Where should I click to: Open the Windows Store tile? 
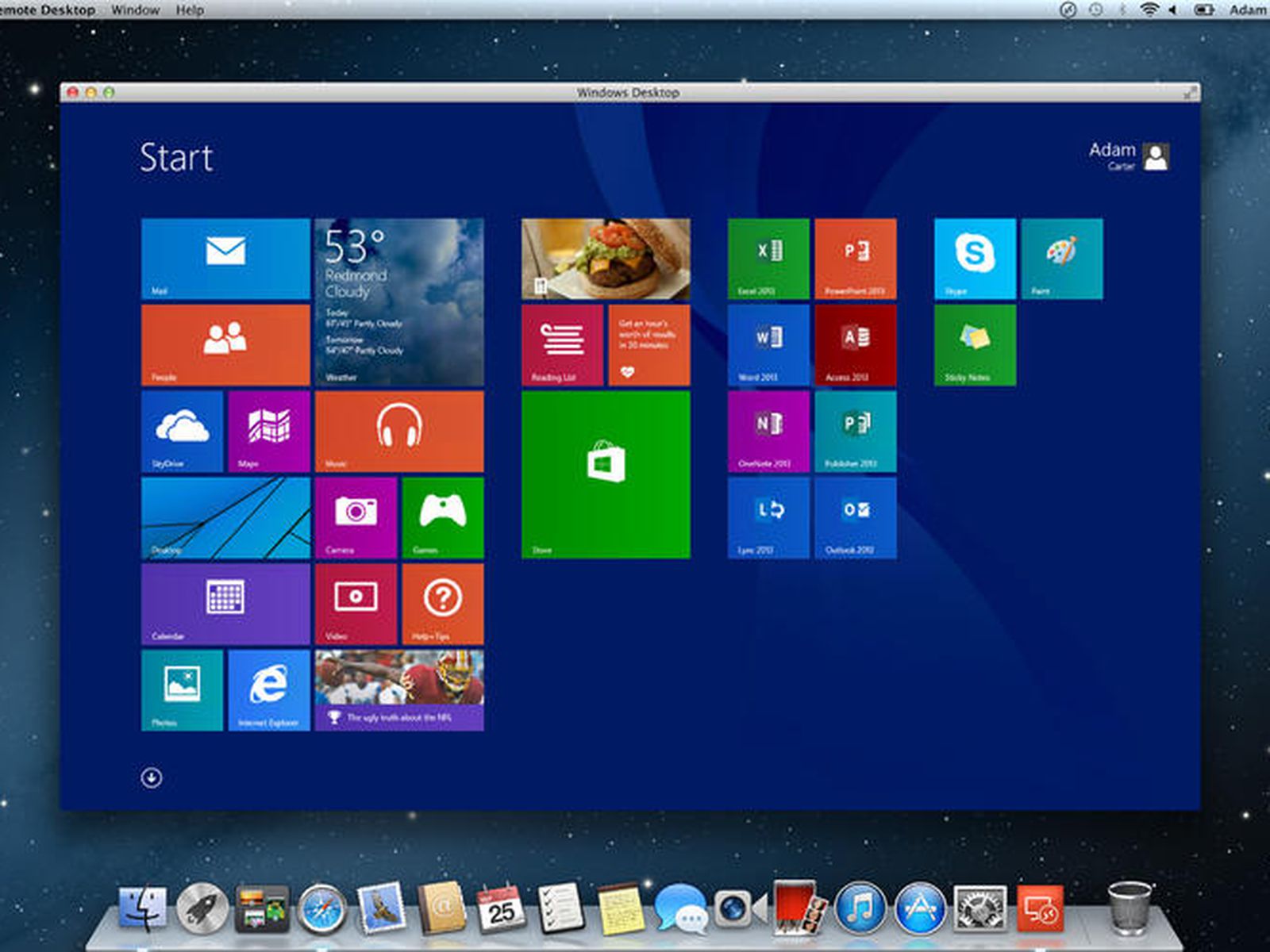(606, 474)
